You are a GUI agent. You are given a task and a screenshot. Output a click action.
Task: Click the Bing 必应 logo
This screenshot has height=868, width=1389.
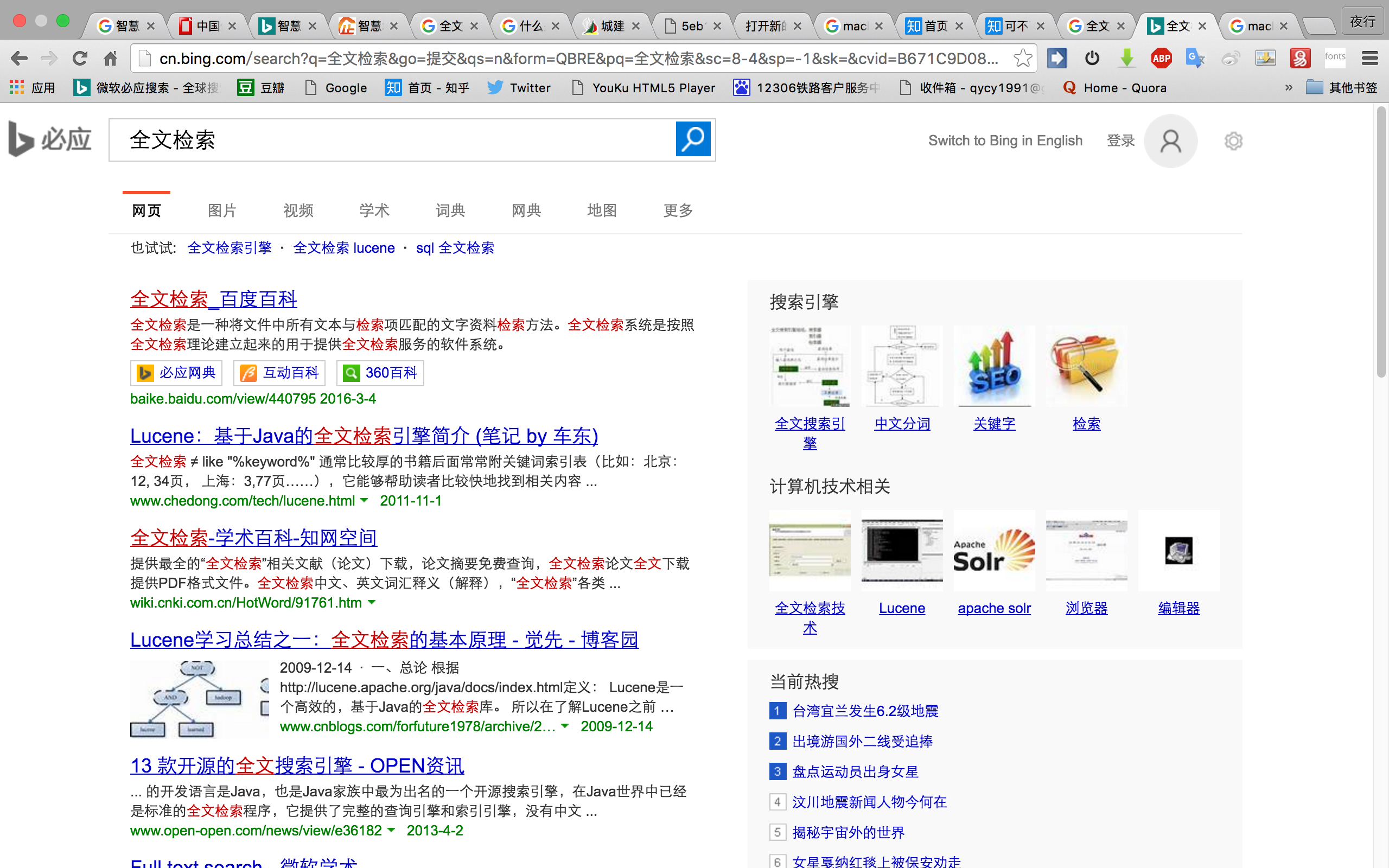[50, 139]
